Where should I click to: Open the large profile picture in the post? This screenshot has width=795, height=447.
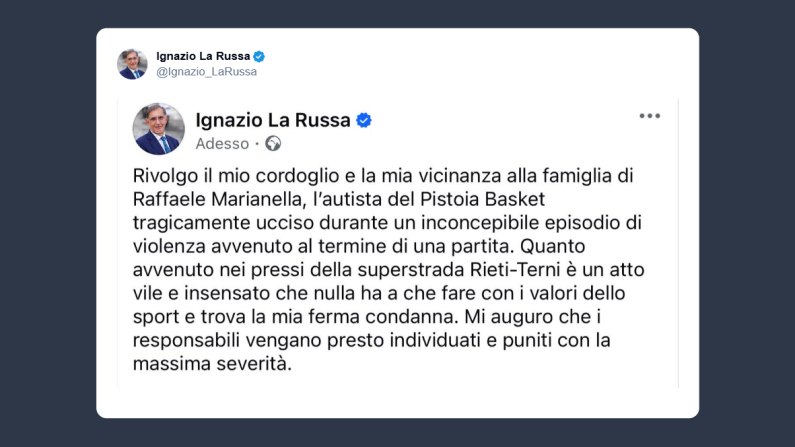[x=158, y=129]
